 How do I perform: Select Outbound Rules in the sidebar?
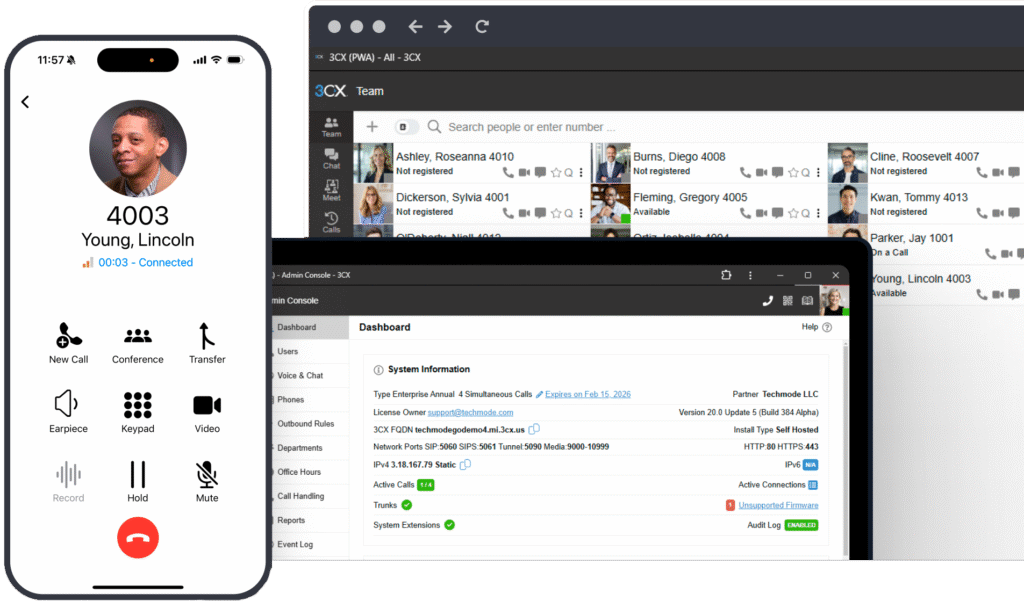click(x=305, y=424)
